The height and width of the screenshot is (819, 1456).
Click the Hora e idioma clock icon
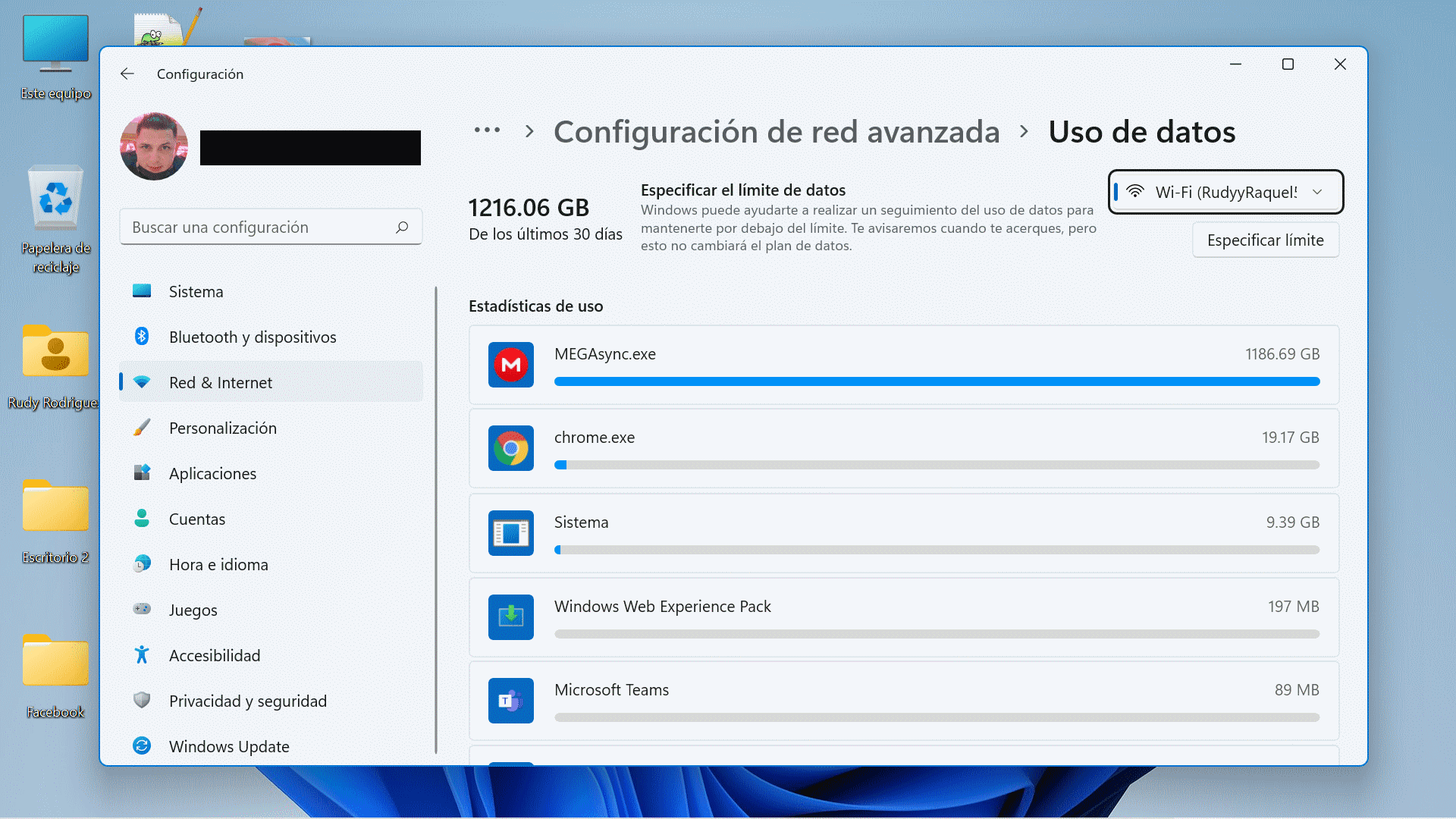142,563
